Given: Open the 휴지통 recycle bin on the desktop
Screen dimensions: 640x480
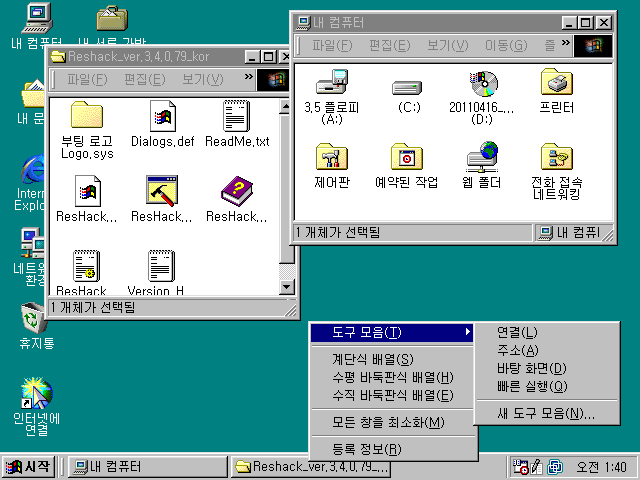Looking at the screenshot, I should point(34,318).
